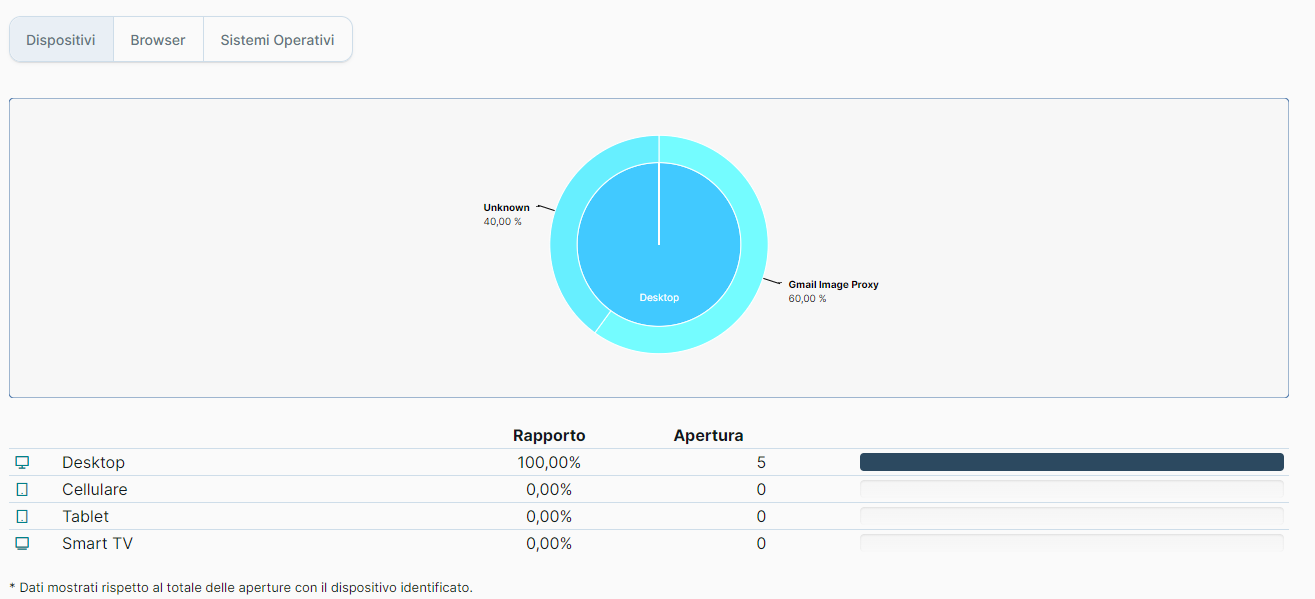Image resolution: width=1315 pixels, height=599 pixels.
Task: Switch to the Dispositivi tab
Action: (x=61, y=40)
